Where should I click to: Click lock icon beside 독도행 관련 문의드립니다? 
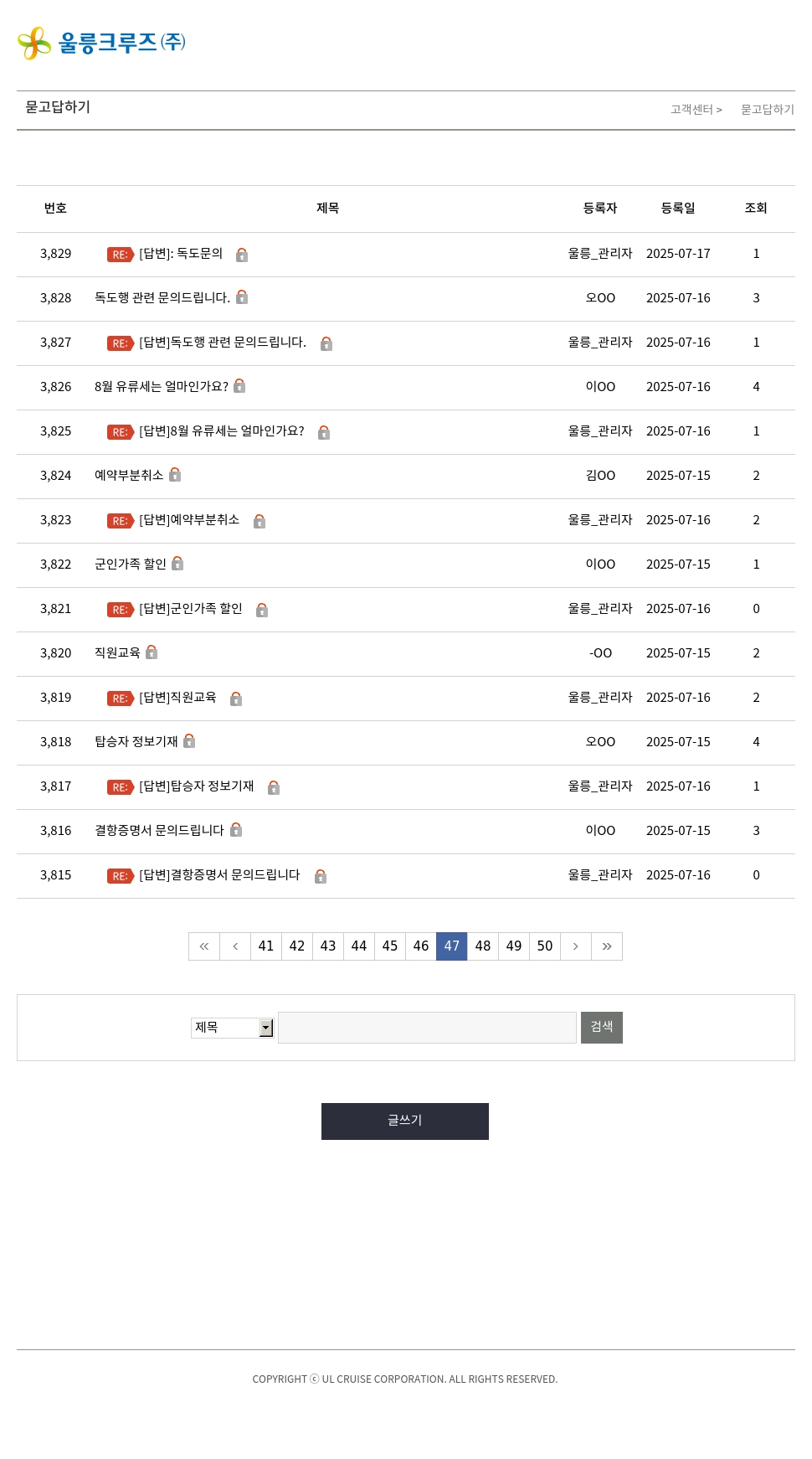coord(242,297)
